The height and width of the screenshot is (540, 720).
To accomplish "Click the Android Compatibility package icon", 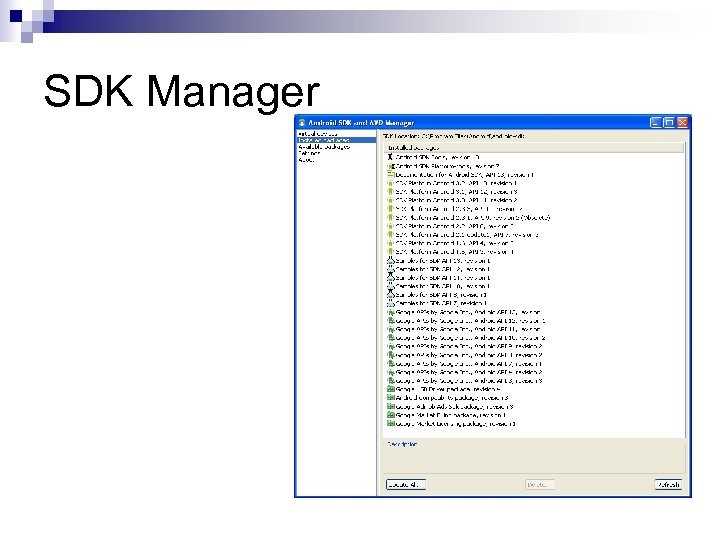I will (x=390, y=398).
